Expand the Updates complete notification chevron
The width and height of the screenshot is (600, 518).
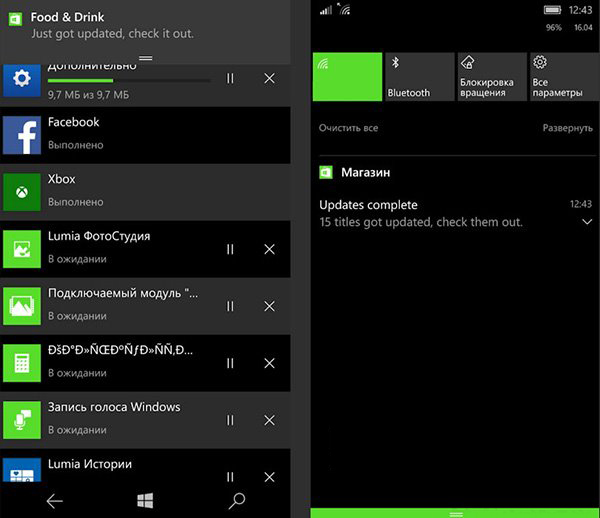coord(587,222)
